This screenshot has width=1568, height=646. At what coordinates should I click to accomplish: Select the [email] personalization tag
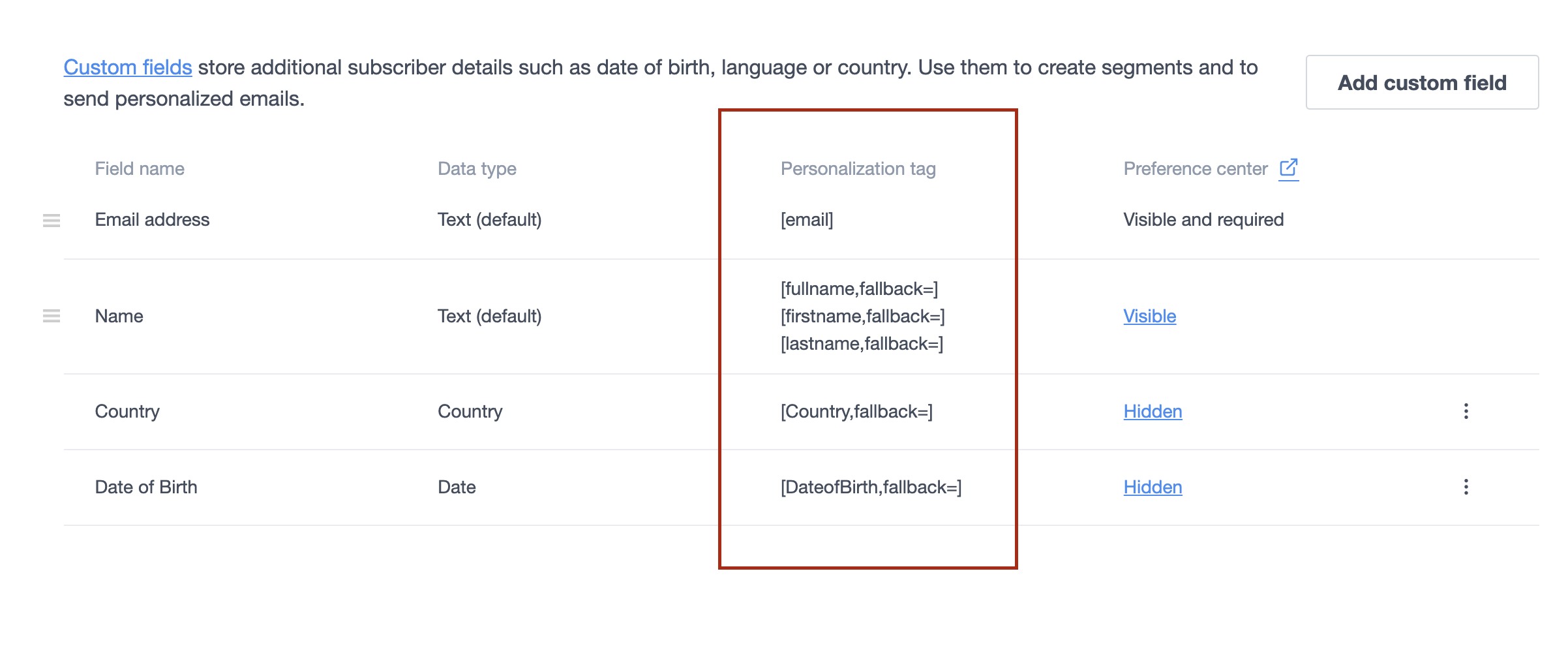pos(806,220)
